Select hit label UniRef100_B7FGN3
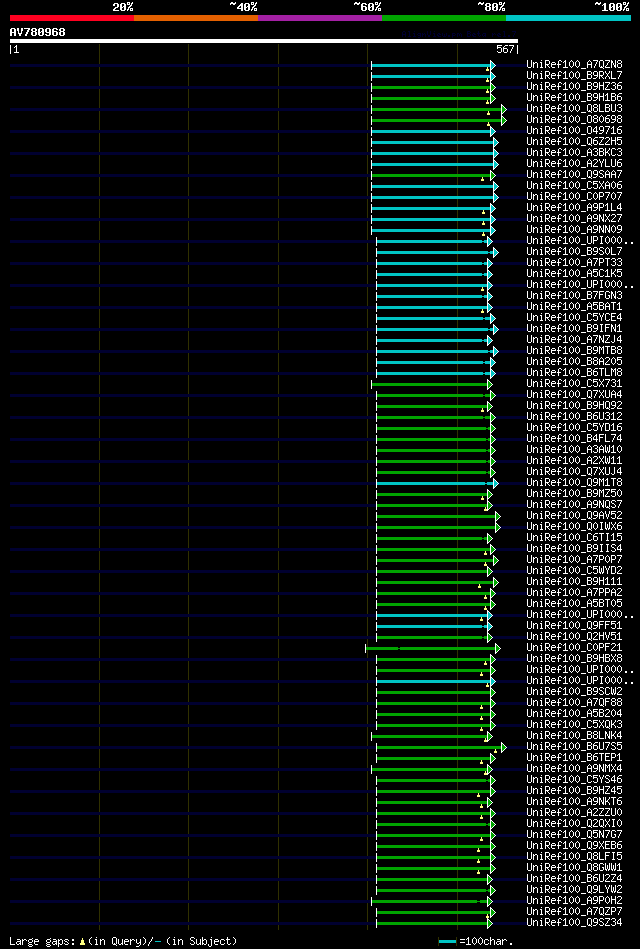 [x=574, y=296]
